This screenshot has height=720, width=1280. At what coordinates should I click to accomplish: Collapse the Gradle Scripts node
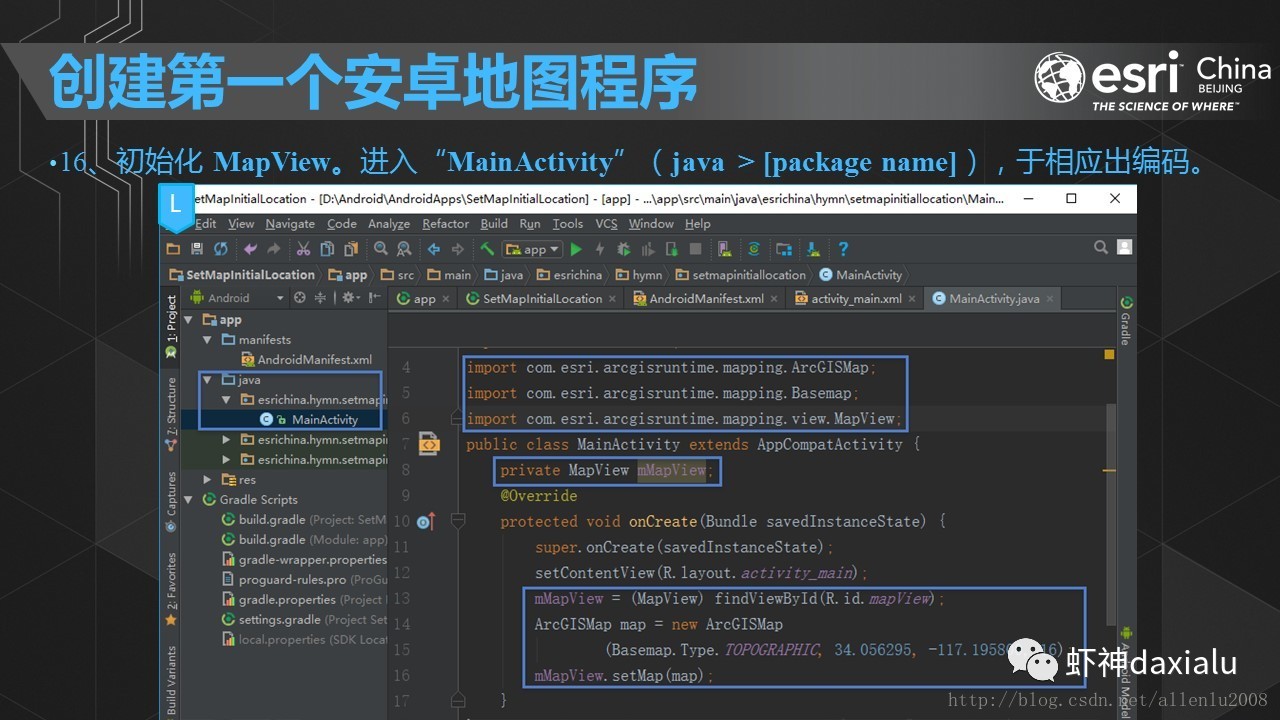[190, 500]
